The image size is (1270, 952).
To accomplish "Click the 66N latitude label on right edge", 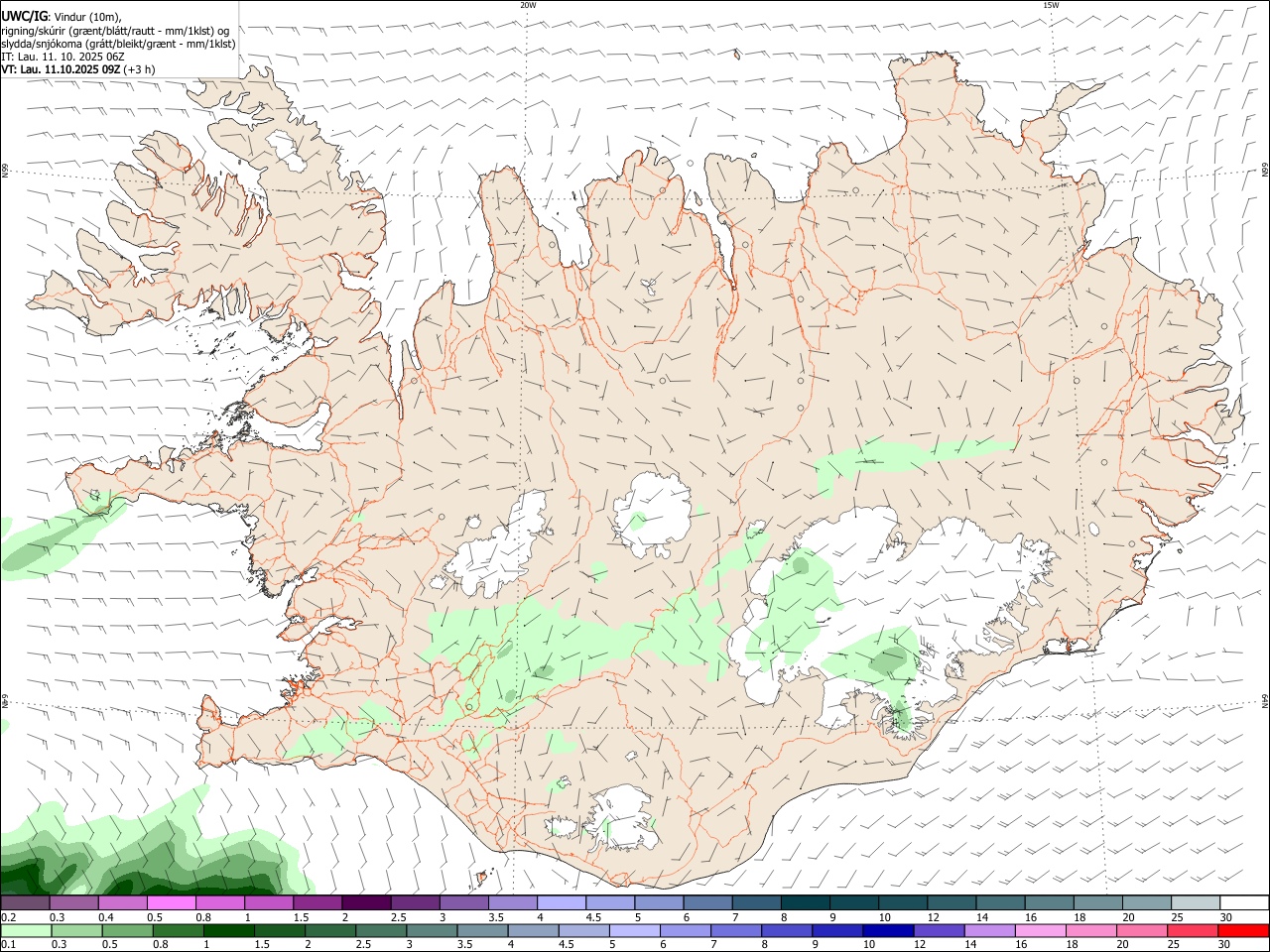I will 1265,171.
